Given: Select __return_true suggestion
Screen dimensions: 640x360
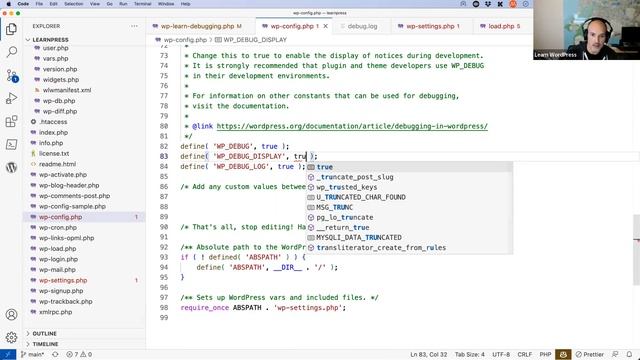Looking at the screenshot, I should point(409,227).
